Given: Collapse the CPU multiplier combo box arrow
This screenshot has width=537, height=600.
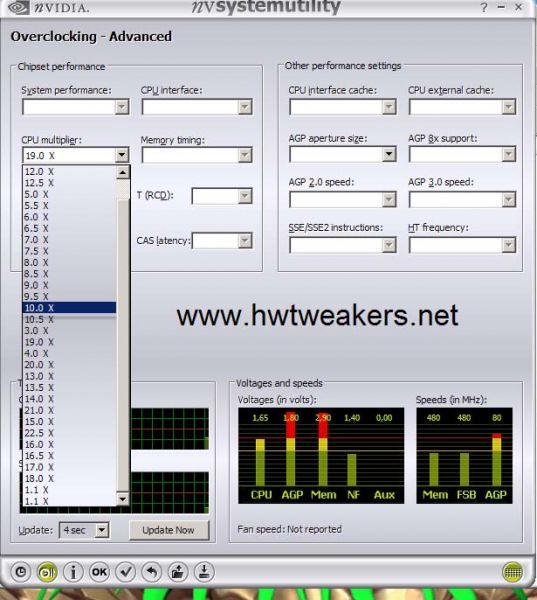Looking at the screenshot, I should pyautogui.click(x=122, y=155).
